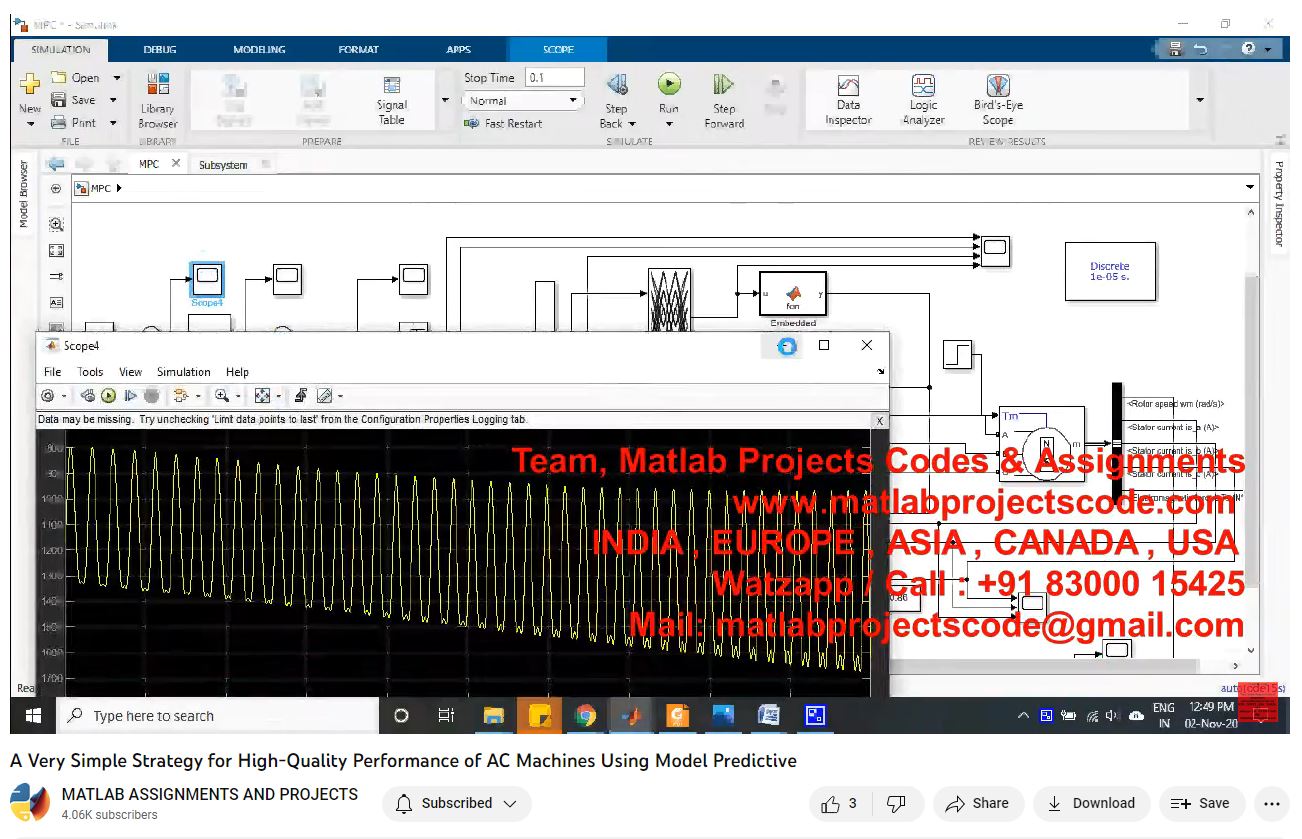Viewport: 1302px width, 839px height.
Task: Expand the Normal simulation mode dropdown
Action: tap(573, 101)
